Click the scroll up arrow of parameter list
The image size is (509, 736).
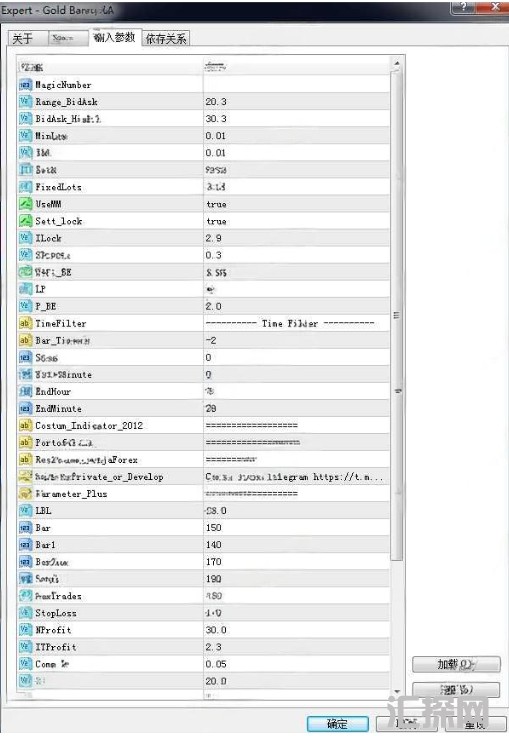pyautogui.click(x=397, y=63)
